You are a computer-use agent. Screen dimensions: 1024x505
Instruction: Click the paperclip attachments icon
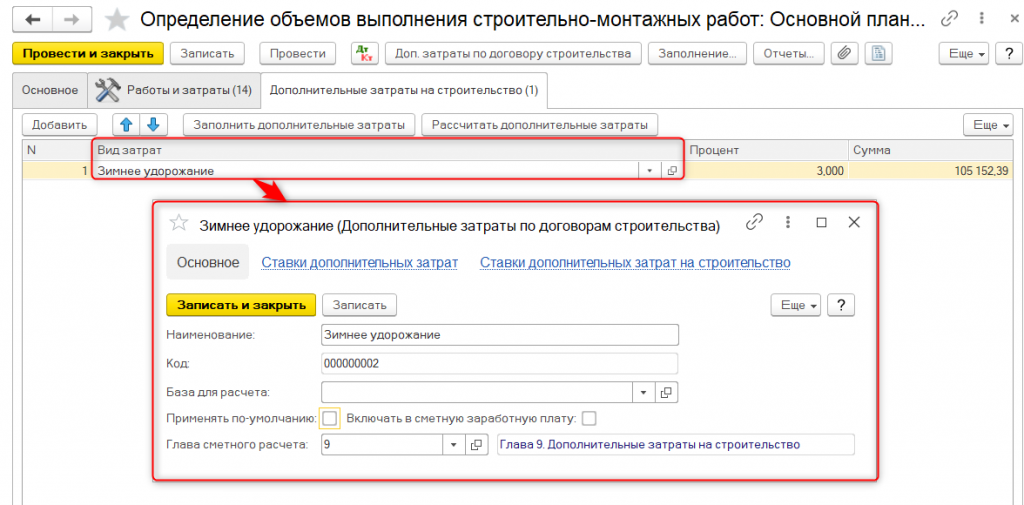tap(846, 54)
